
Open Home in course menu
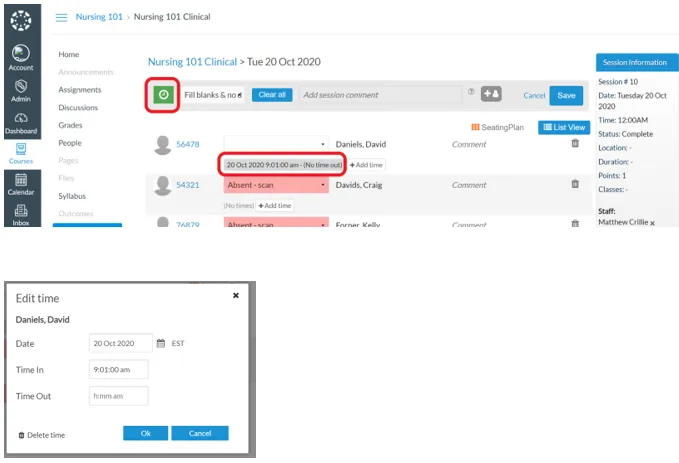point(69,55)
